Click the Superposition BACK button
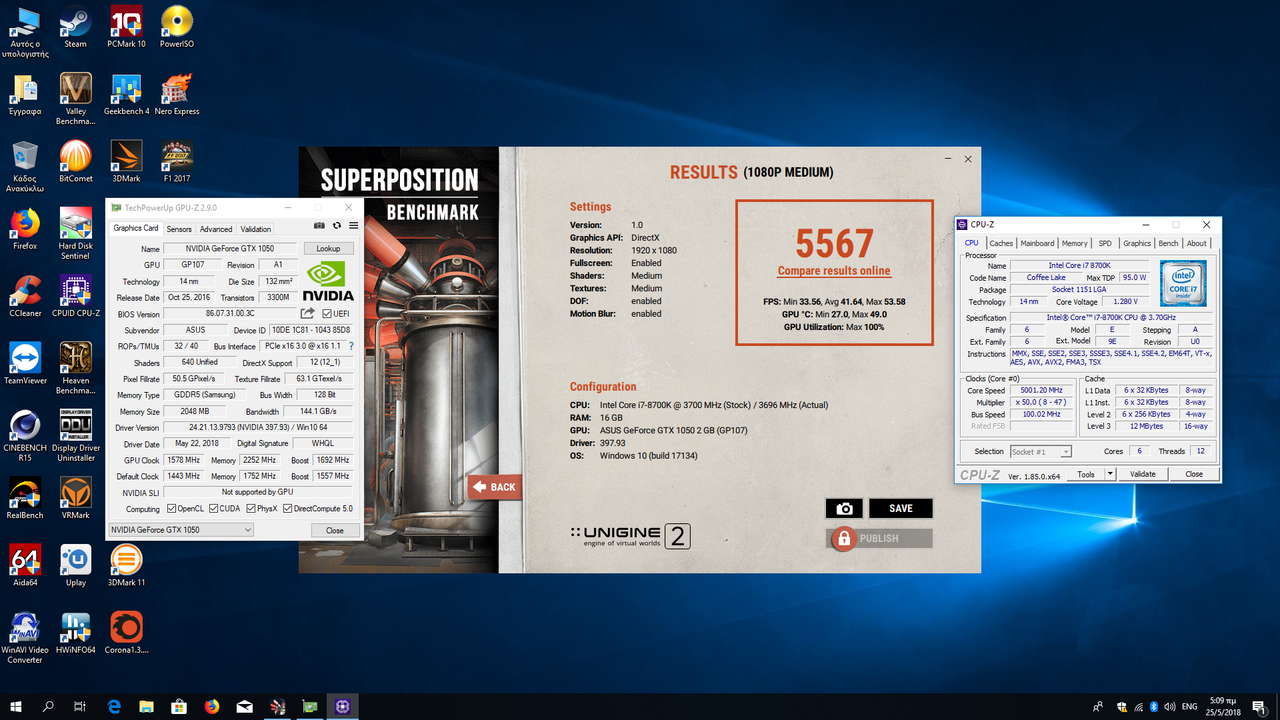 pos(494,487)
